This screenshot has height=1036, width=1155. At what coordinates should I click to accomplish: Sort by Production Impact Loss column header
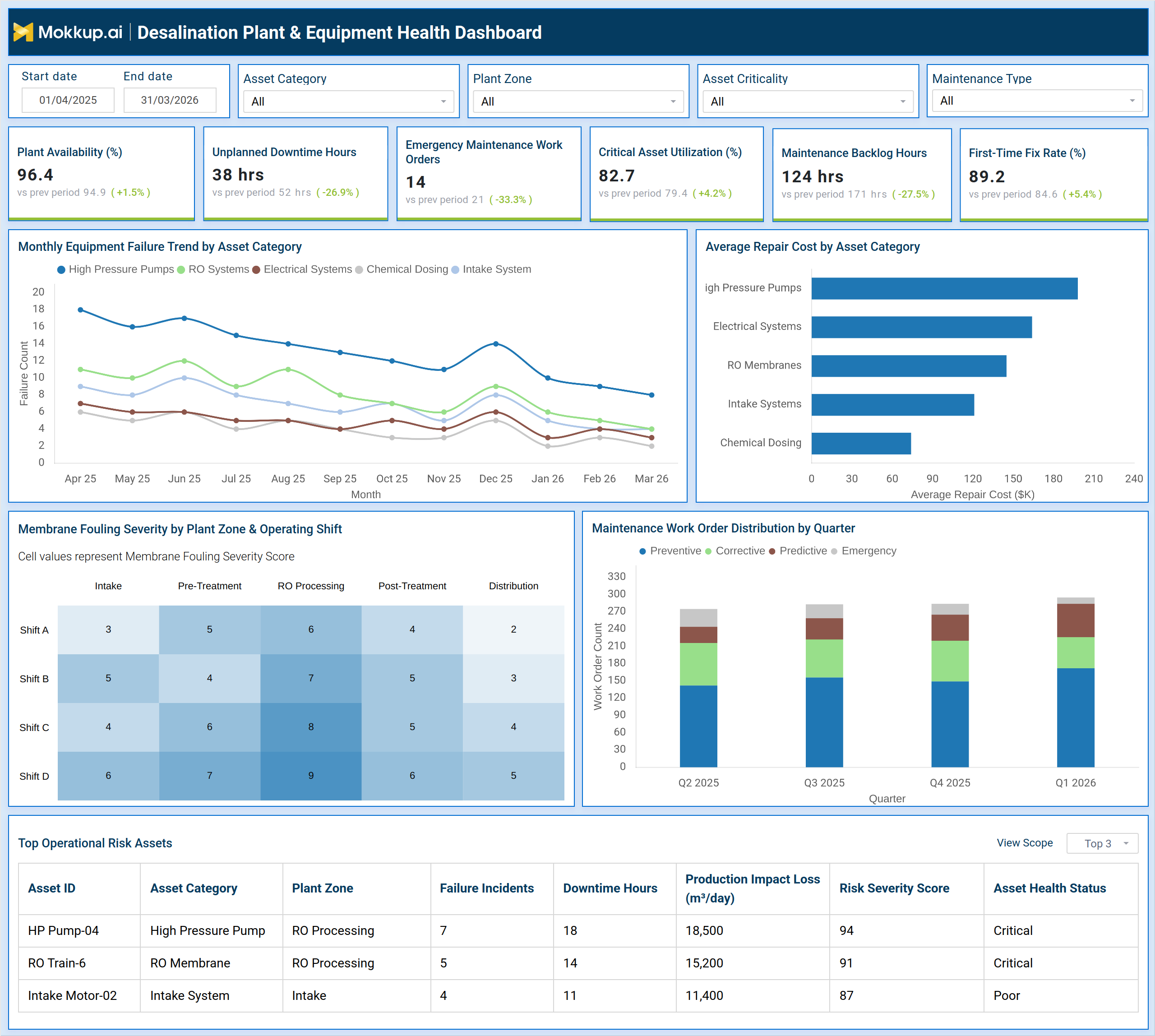(x=753, y=888)
